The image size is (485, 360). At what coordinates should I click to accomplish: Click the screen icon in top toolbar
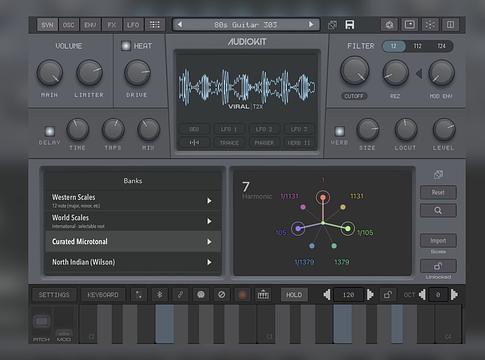tap(410, 25)
